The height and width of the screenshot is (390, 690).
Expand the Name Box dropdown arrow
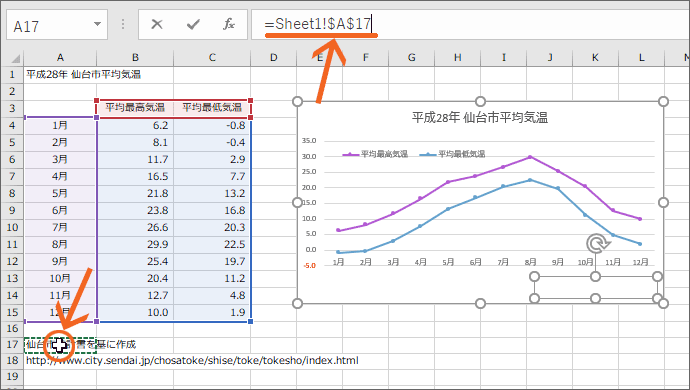[x=98, y=24]
